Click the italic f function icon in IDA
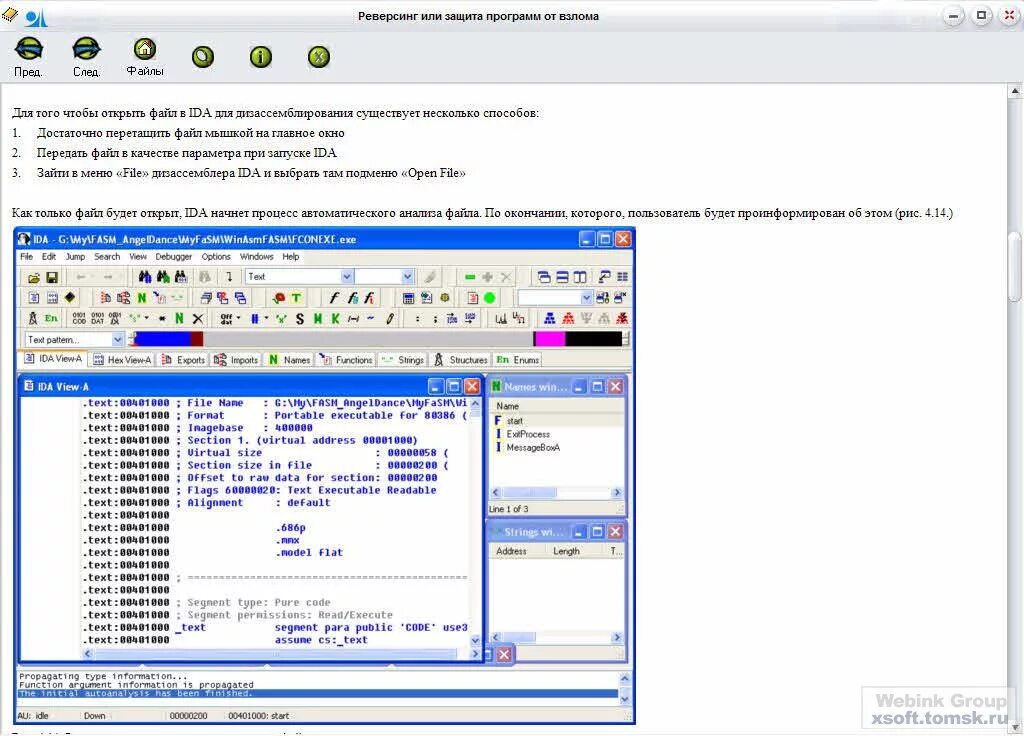Viewport: 1024px width, 736px height. point(334,298)
